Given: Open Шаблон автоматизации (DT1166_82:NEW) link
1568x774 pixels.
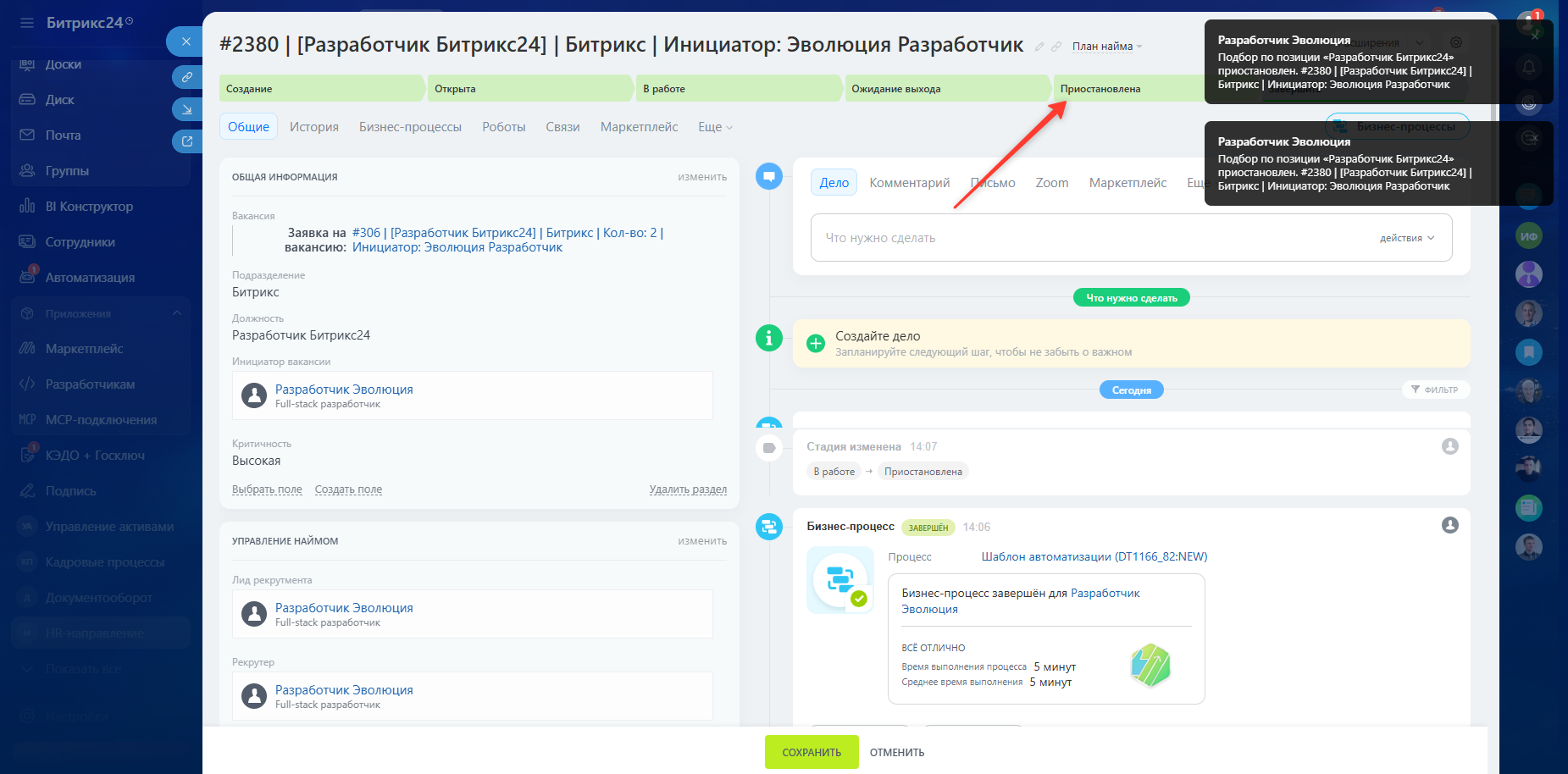Looking at the screenshot, I should coord(1094,556).
